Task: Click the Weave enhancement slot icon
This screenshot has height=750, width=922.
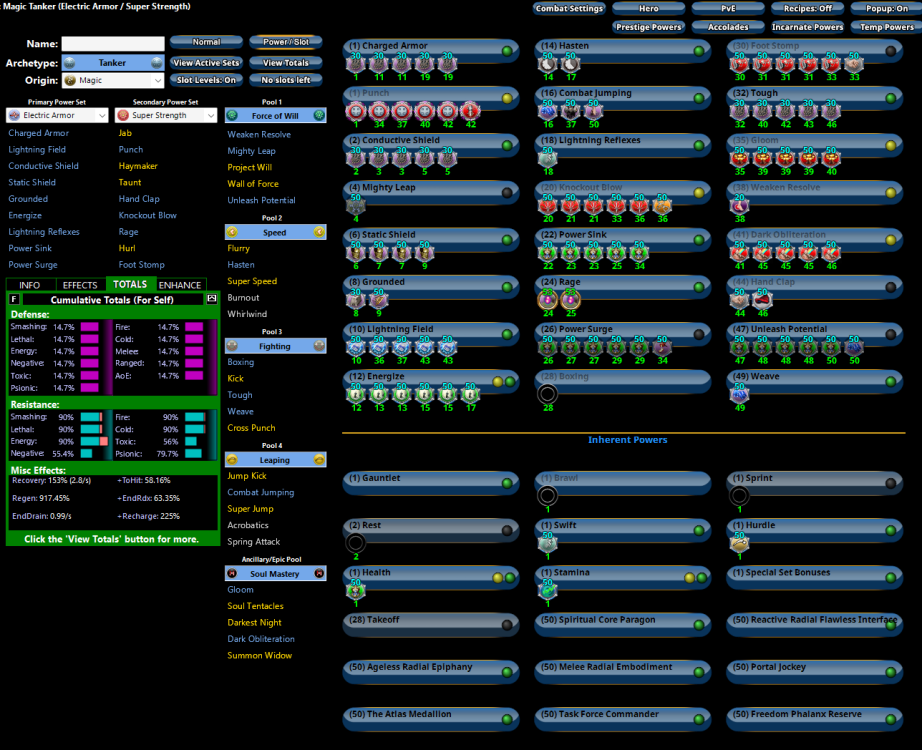Action: click(x=740, y=395)
